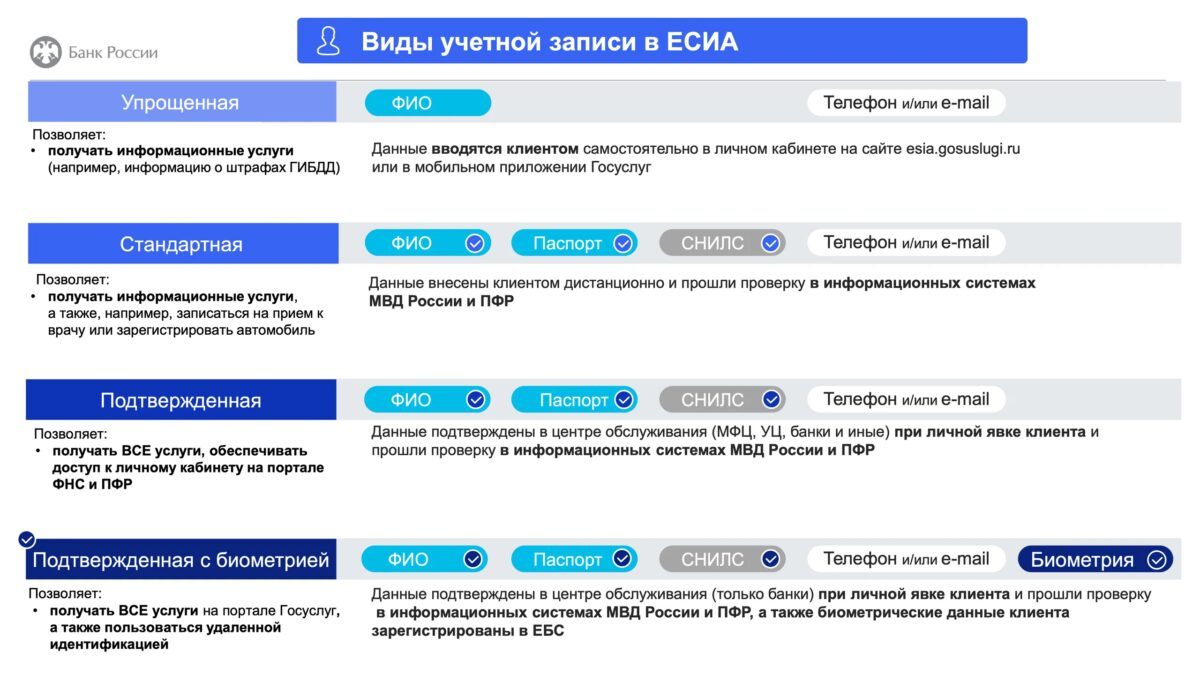
Task: Open the Виды учетной записи в ЕСИА header
Action: coord(662,41)
